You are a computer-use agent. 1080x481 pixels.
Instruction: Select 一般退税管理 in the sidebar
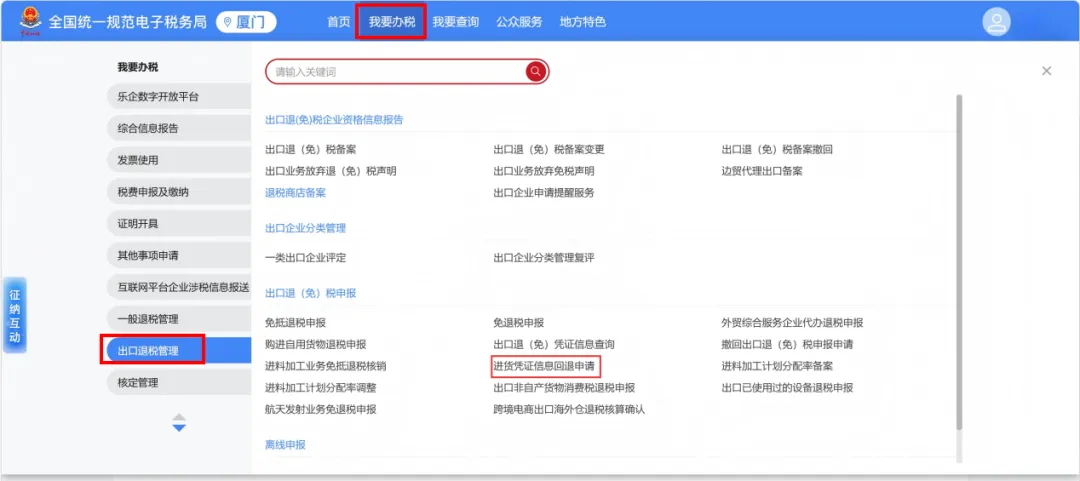(179, 319)
